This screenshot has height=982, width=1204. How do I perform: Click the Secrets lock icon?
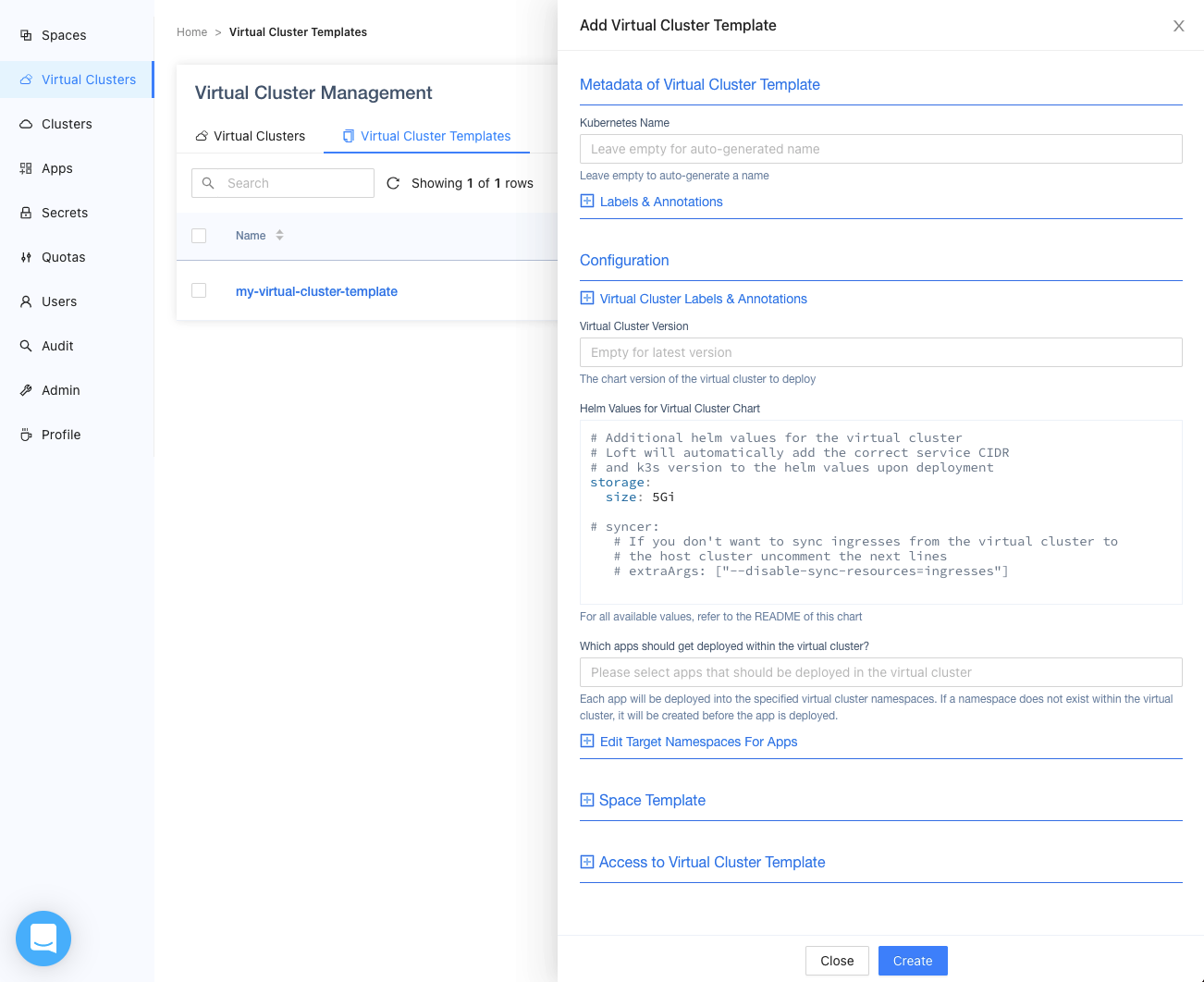pyautogui.click(x=26, y=213)
